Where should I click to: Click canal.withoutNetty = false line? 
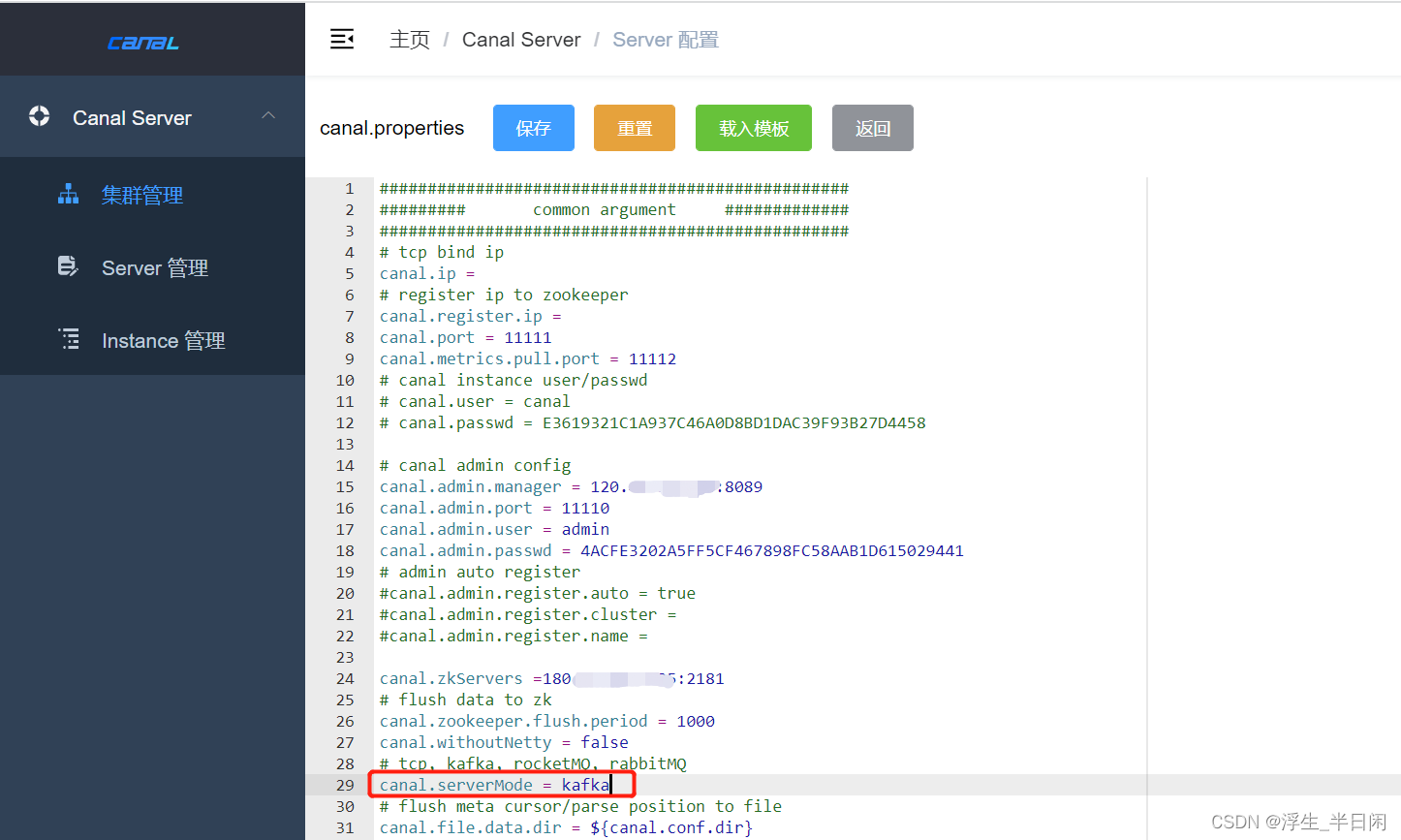(x=504, y=742)
